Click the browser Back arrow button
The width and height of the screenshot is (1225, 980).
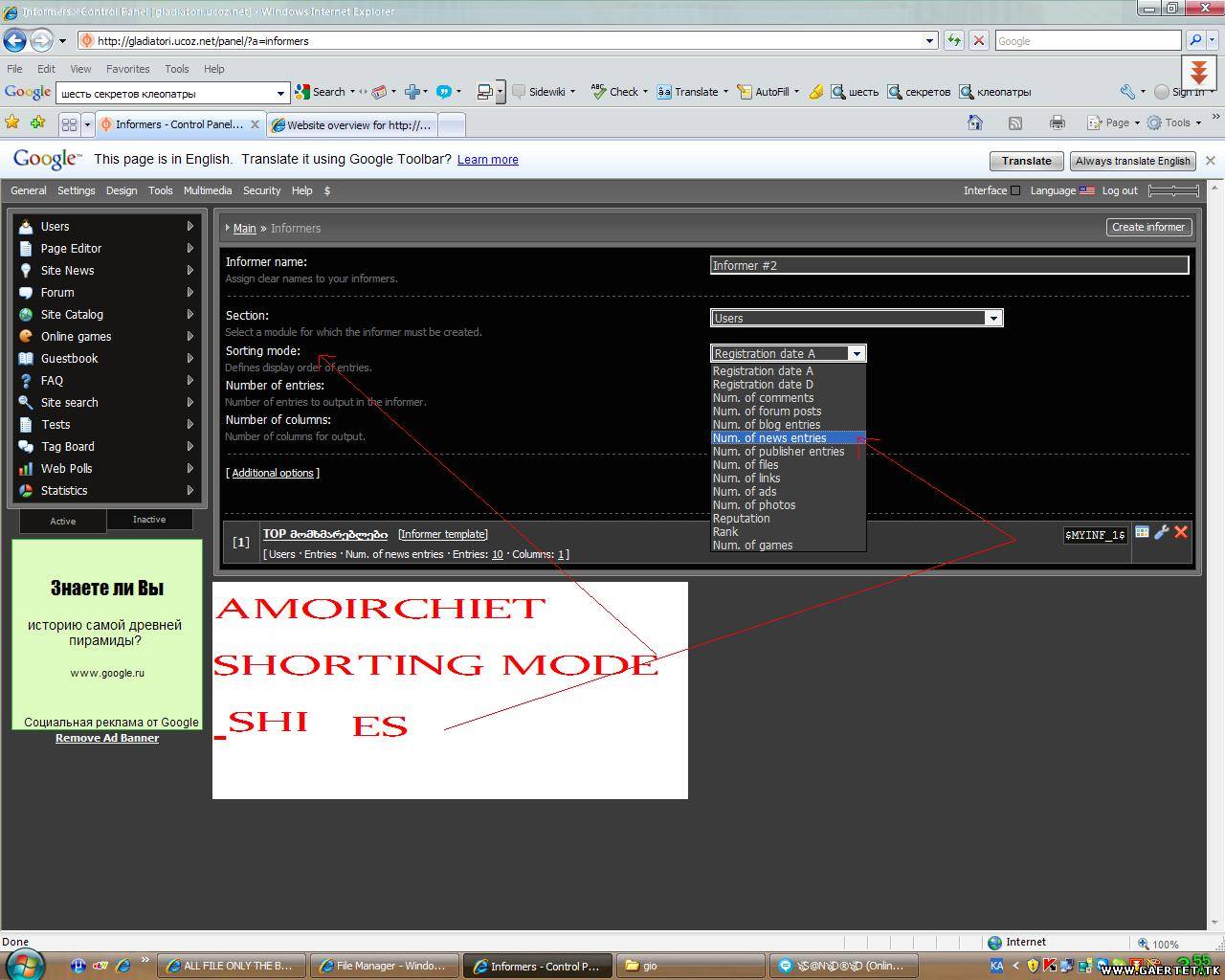[14, 40]
